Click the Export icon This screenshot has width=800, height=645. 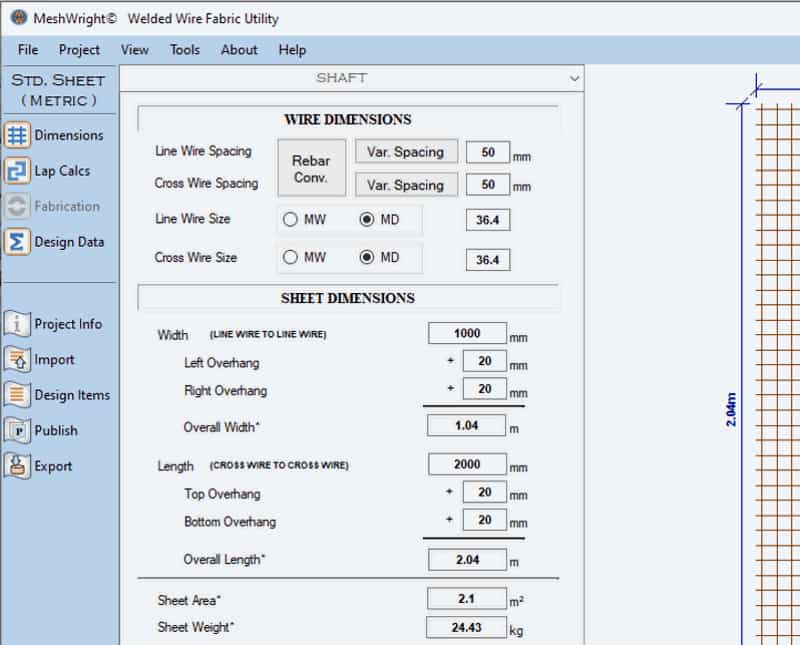tap(17, 466)
